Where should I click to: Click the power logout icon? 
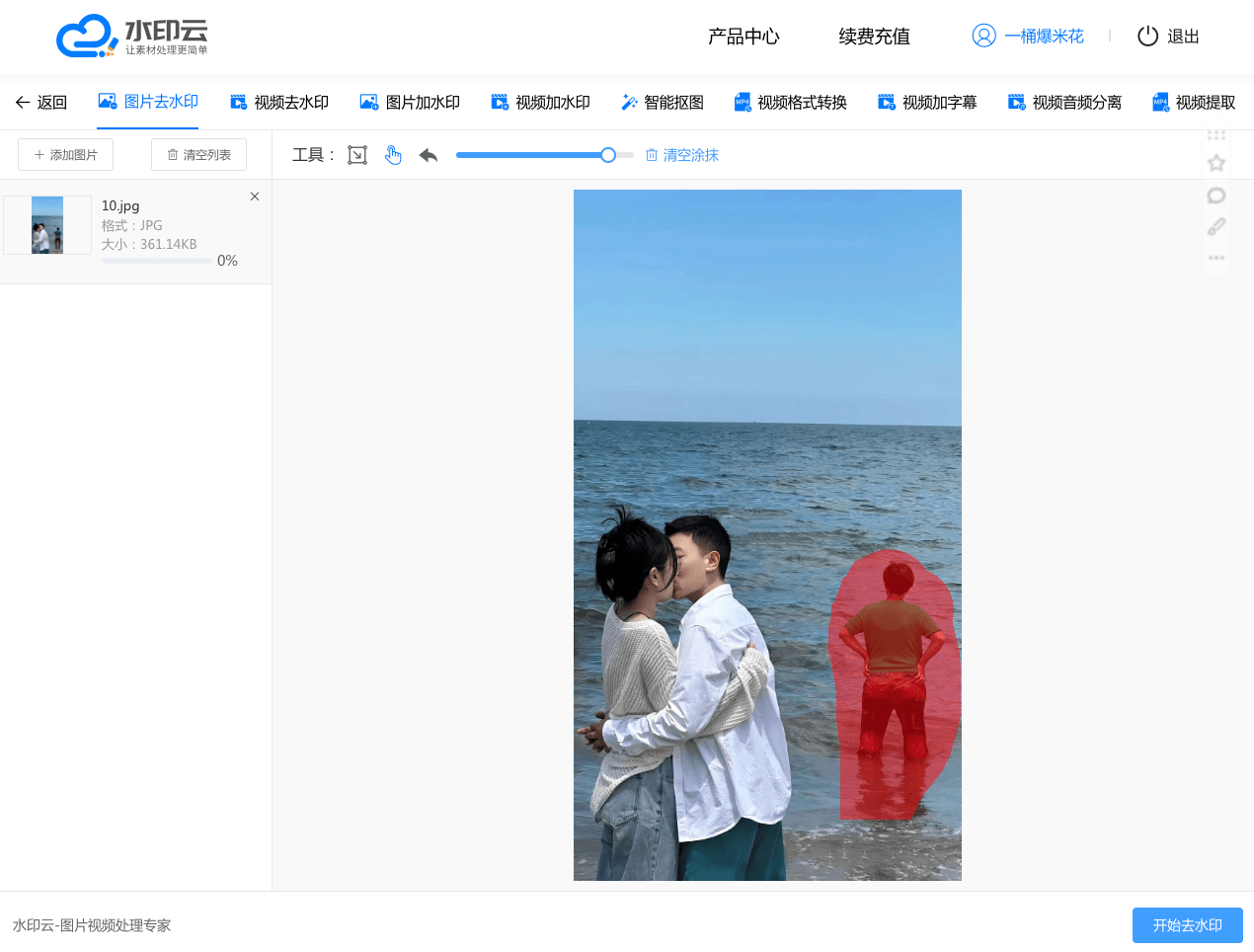click(x=1147, y=37)
